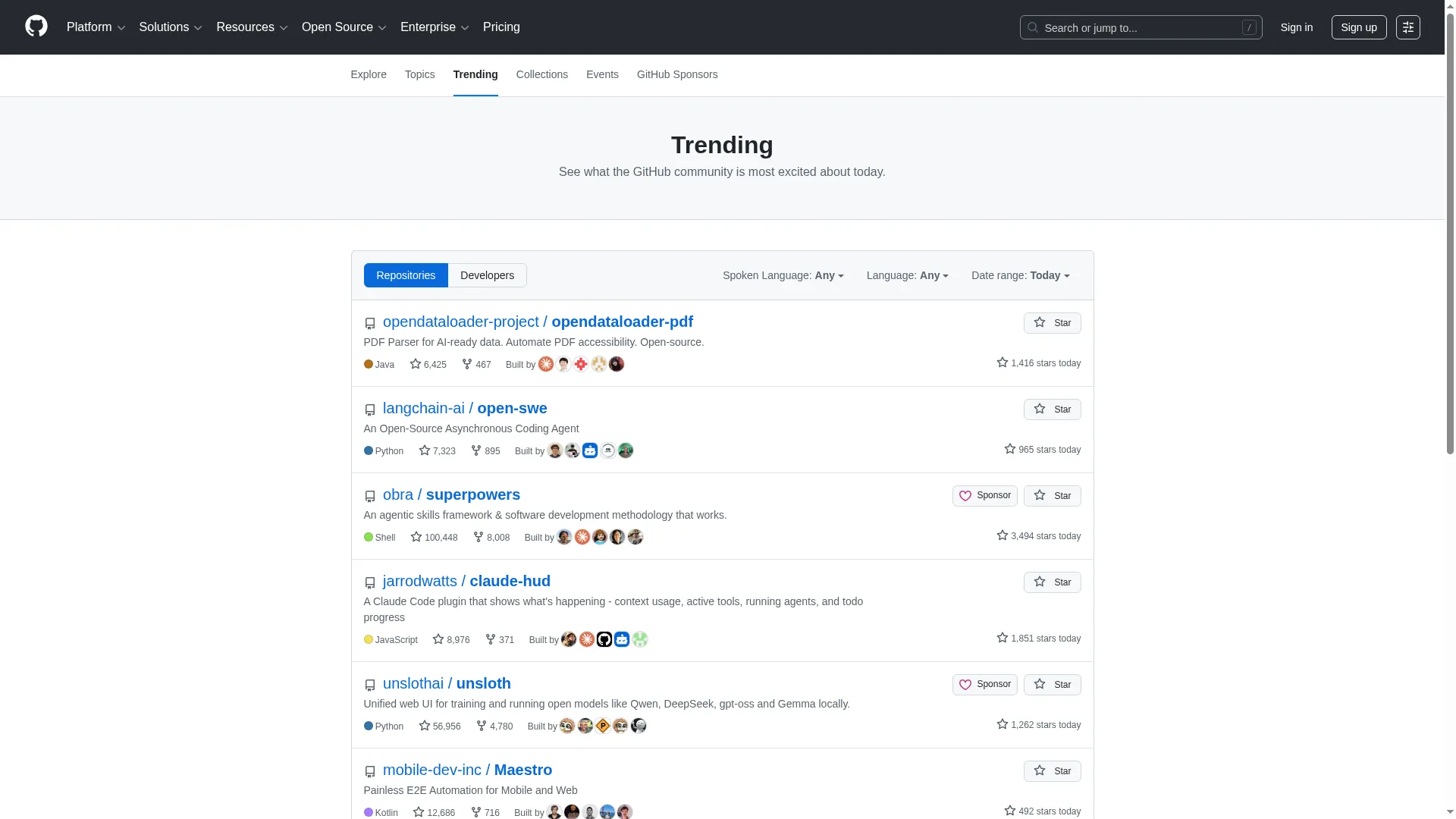Star the jarrodwatts / claude-hud repository
This screenshot has height=819, width=1456.
tap(1052, 582)
